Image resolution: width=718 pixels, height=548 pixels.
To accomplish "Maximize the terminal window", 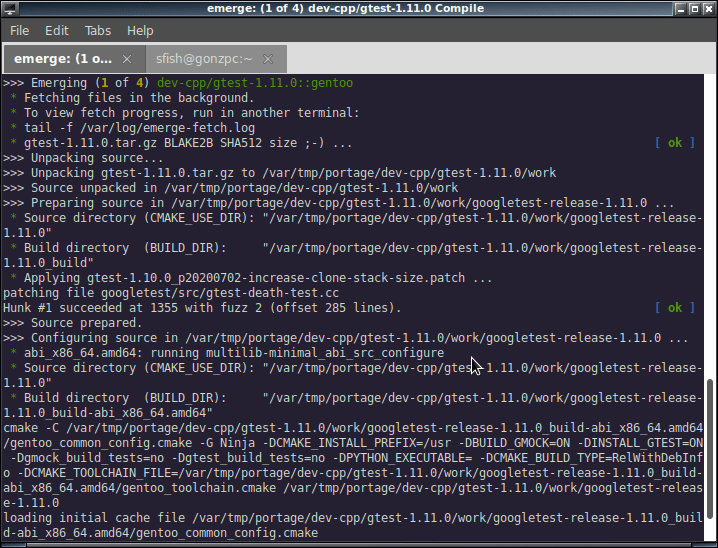I will click(695, 8).
